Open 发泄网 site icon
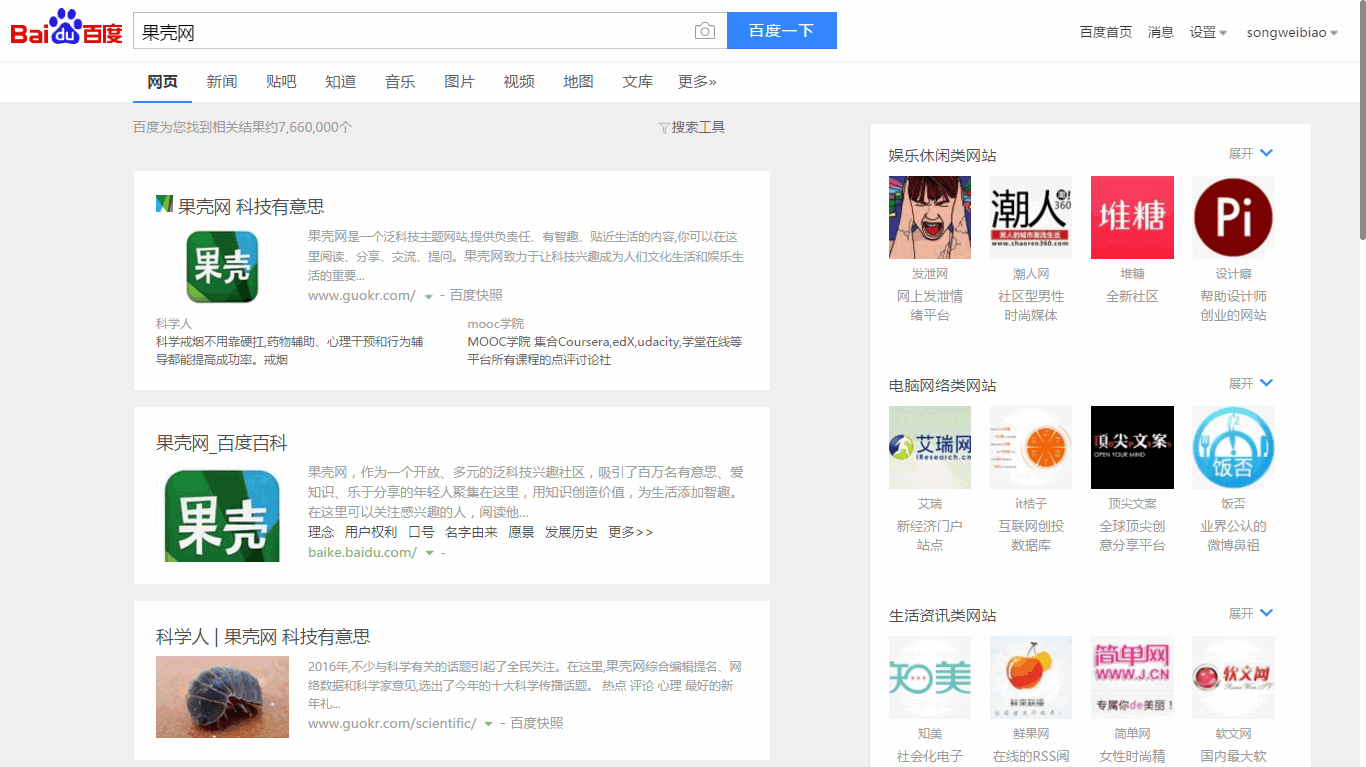Image resolution: width=1366 pixels, height=767 pixels. pos(930,217)
